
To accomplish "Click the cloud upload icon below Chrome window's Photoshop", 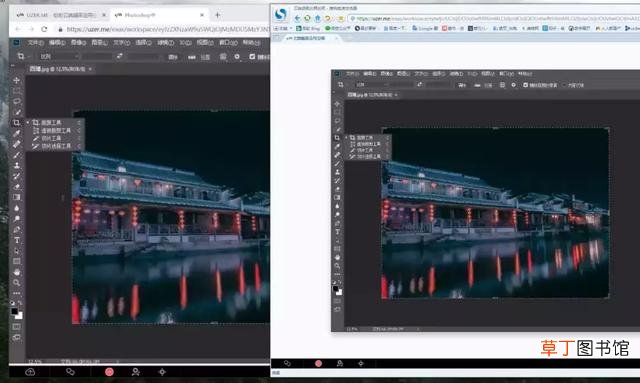I will point(30,372).
